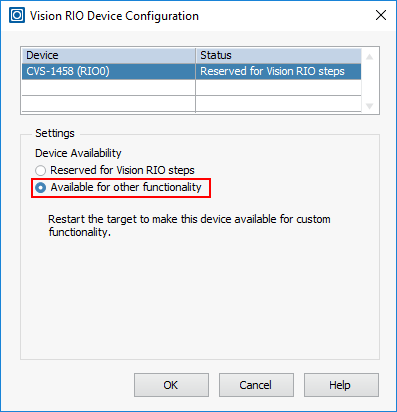Screen dimensions: 397x412
Task: Open Help for this dialog
Action: click(341, 385)
